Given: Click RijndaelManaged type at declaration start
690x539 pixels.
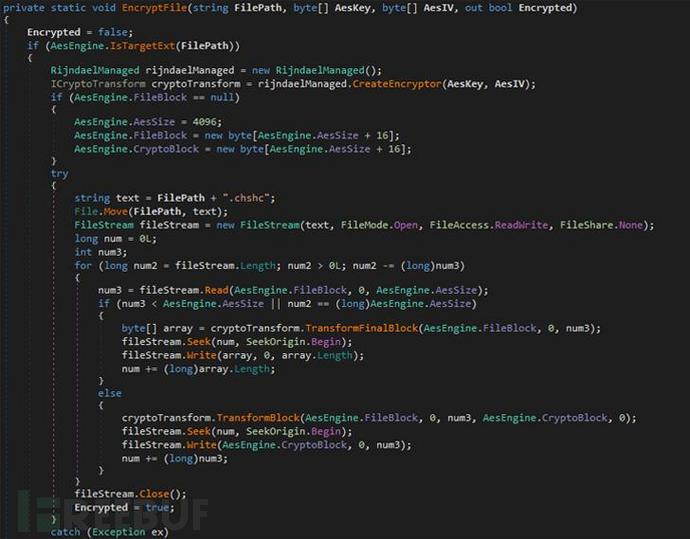Looking at the screenshot, I should coord(95,70).
